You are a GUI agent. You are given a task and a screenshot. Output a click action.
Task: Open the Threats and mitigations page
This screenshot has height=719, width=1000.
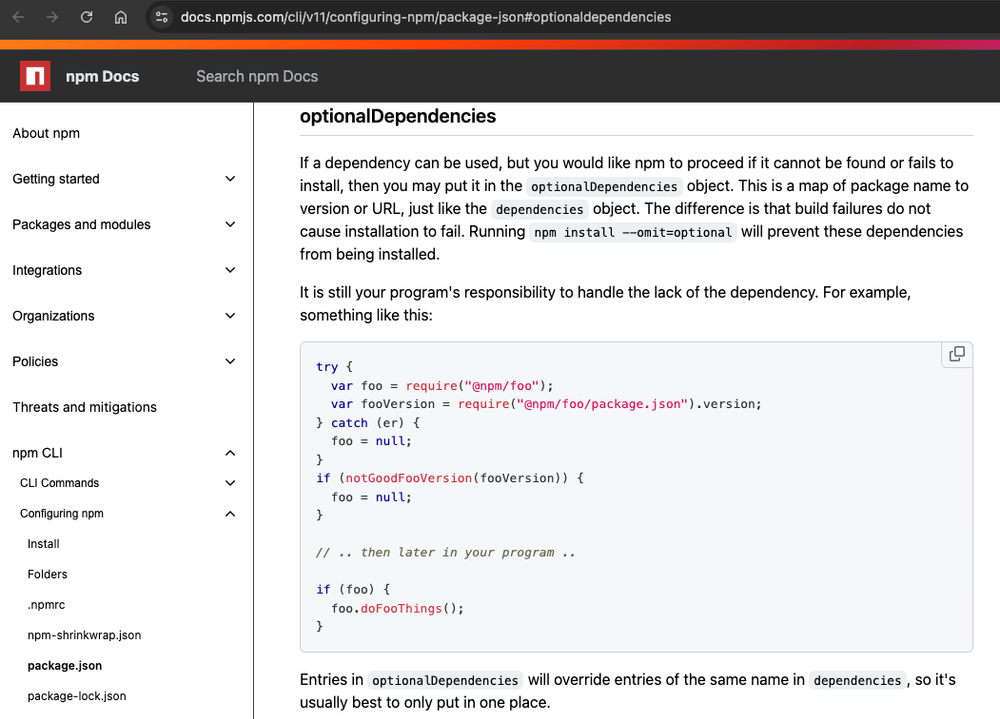click(x=84, y=407)
